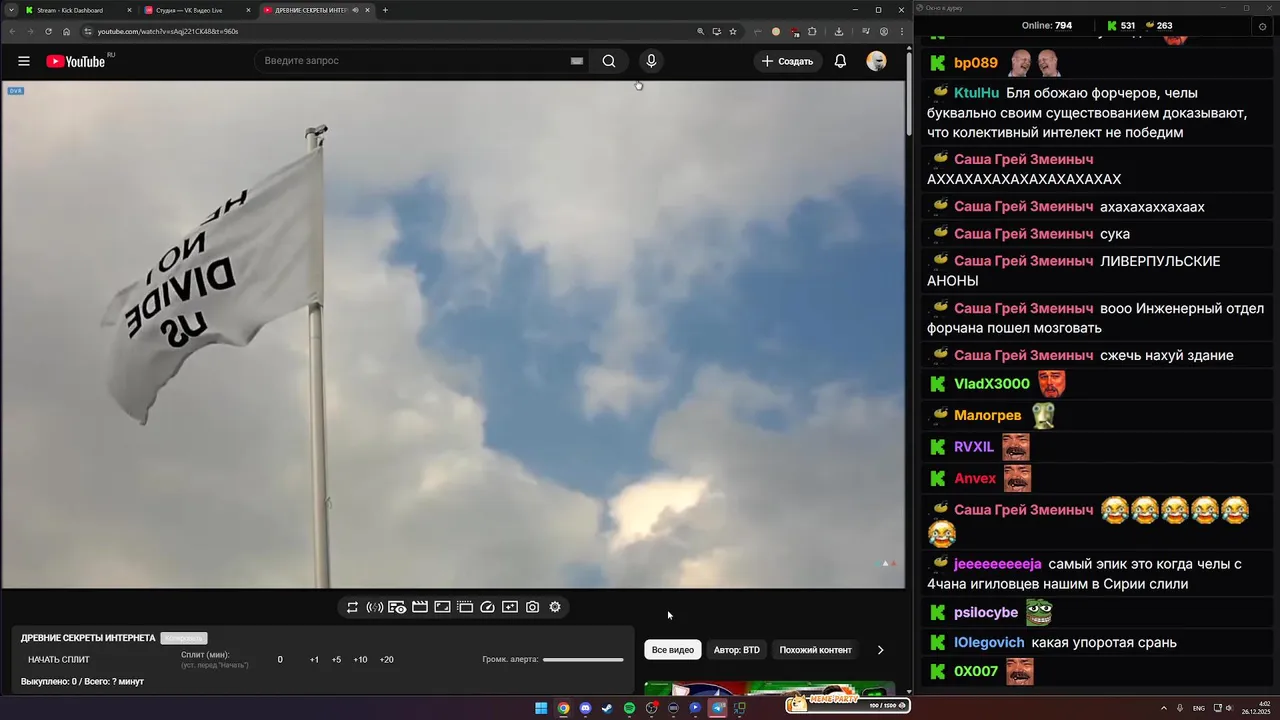This screenshot has height=720, width=1280.
Task: Click username bp089 in the chat
Action: 976,63
